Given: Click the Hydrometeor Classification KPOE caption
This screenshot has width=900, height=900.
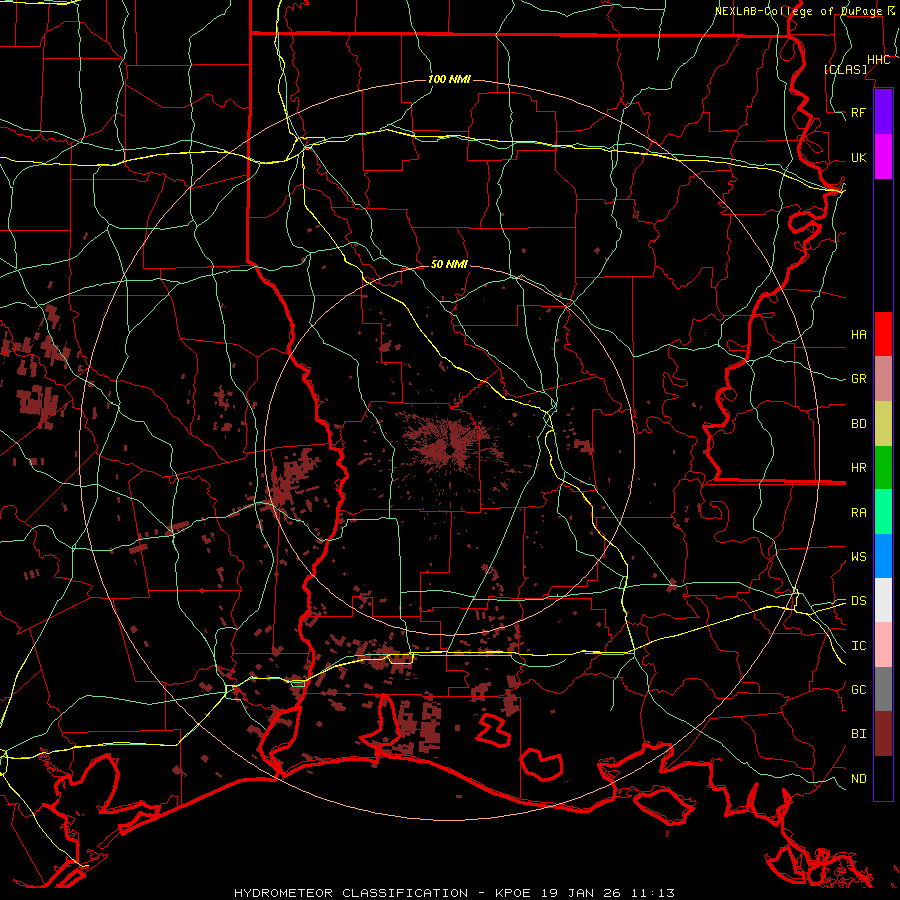Looking at the screenshot, I should [x=454, y=893].
